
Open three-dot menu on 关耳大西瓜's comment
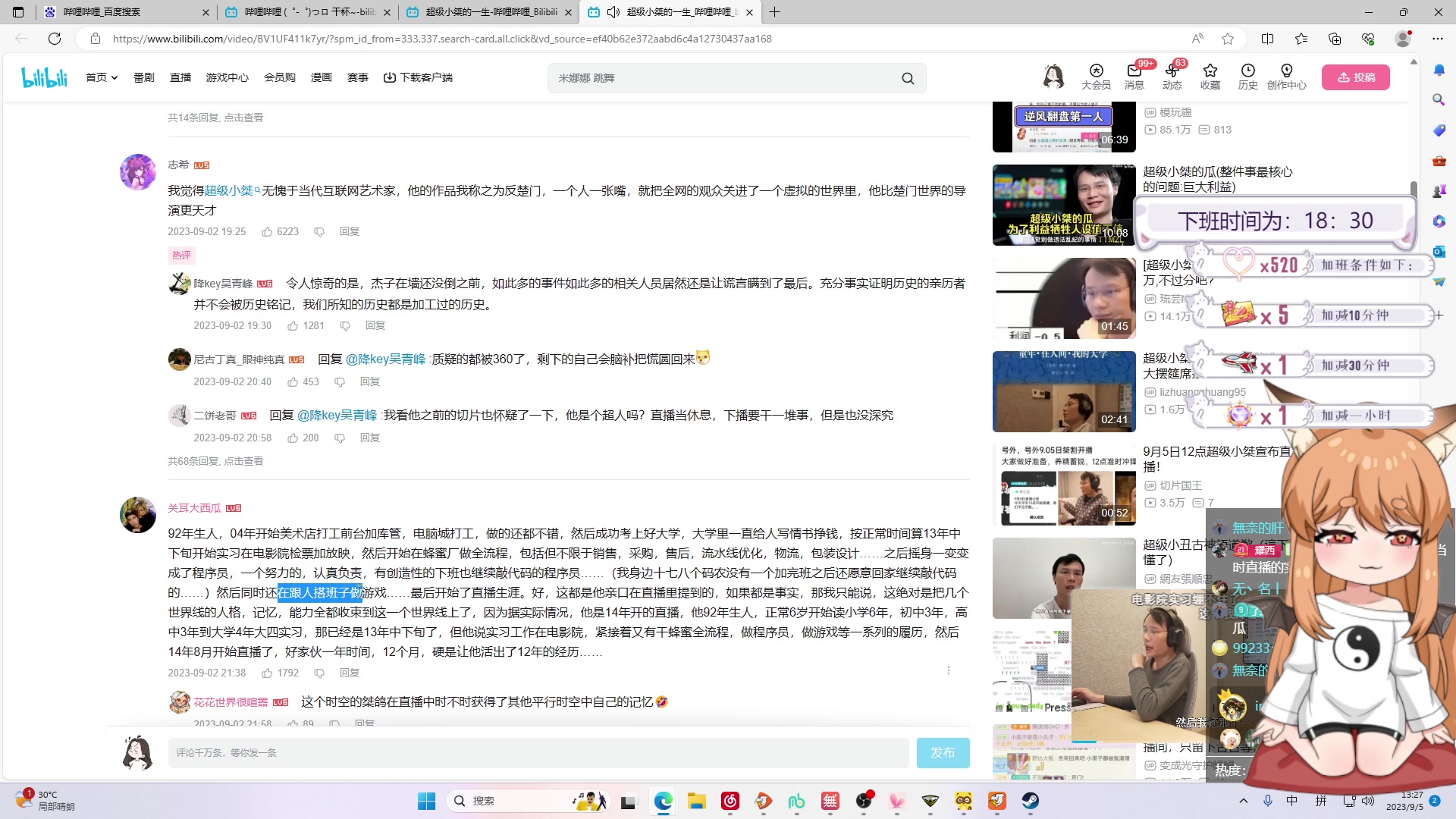[x=948, y=670]
